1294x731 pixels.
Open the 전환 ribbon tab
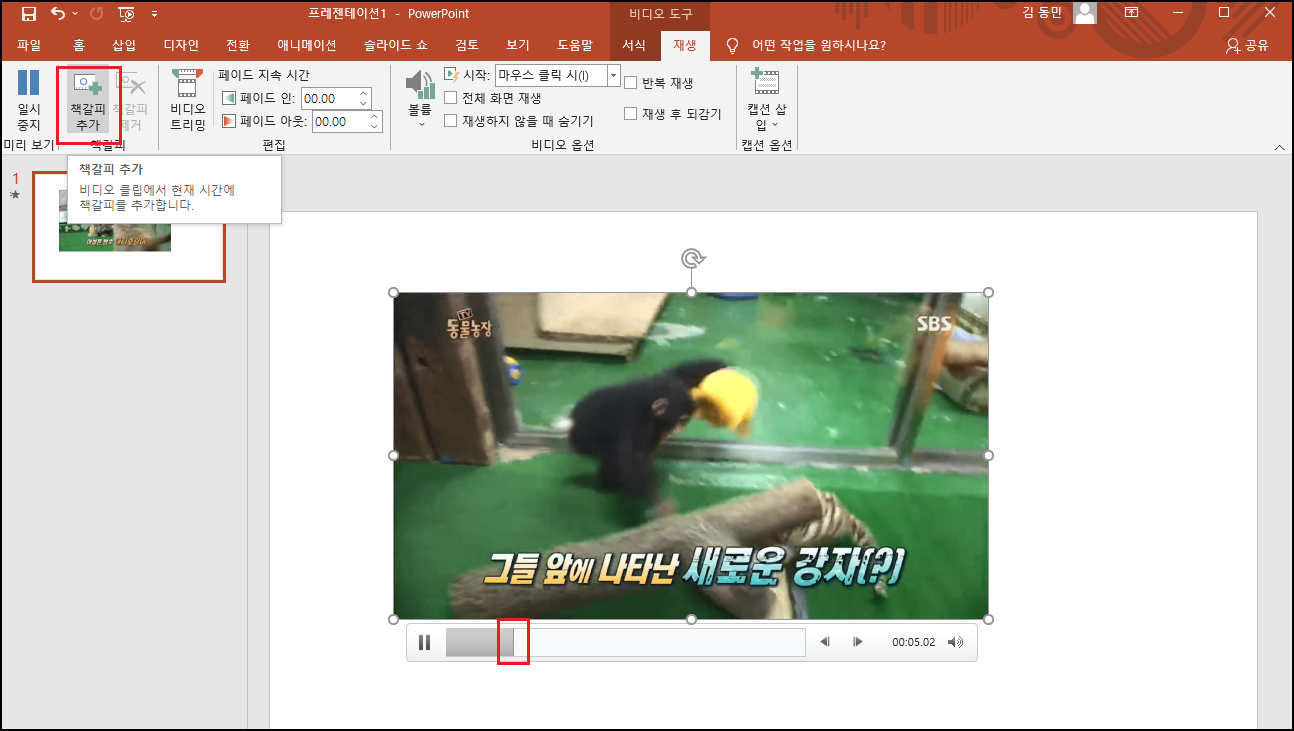(238, 45)
